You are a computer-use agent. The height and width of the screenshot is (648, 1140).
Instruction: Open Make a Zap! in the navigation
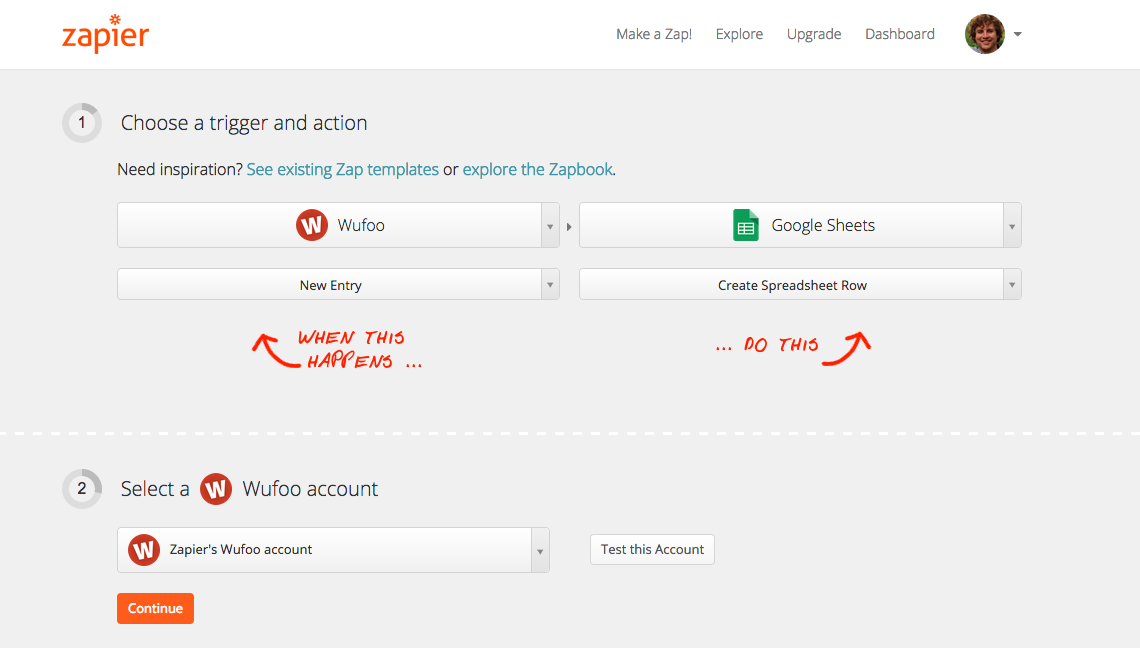tap(654, 34)
